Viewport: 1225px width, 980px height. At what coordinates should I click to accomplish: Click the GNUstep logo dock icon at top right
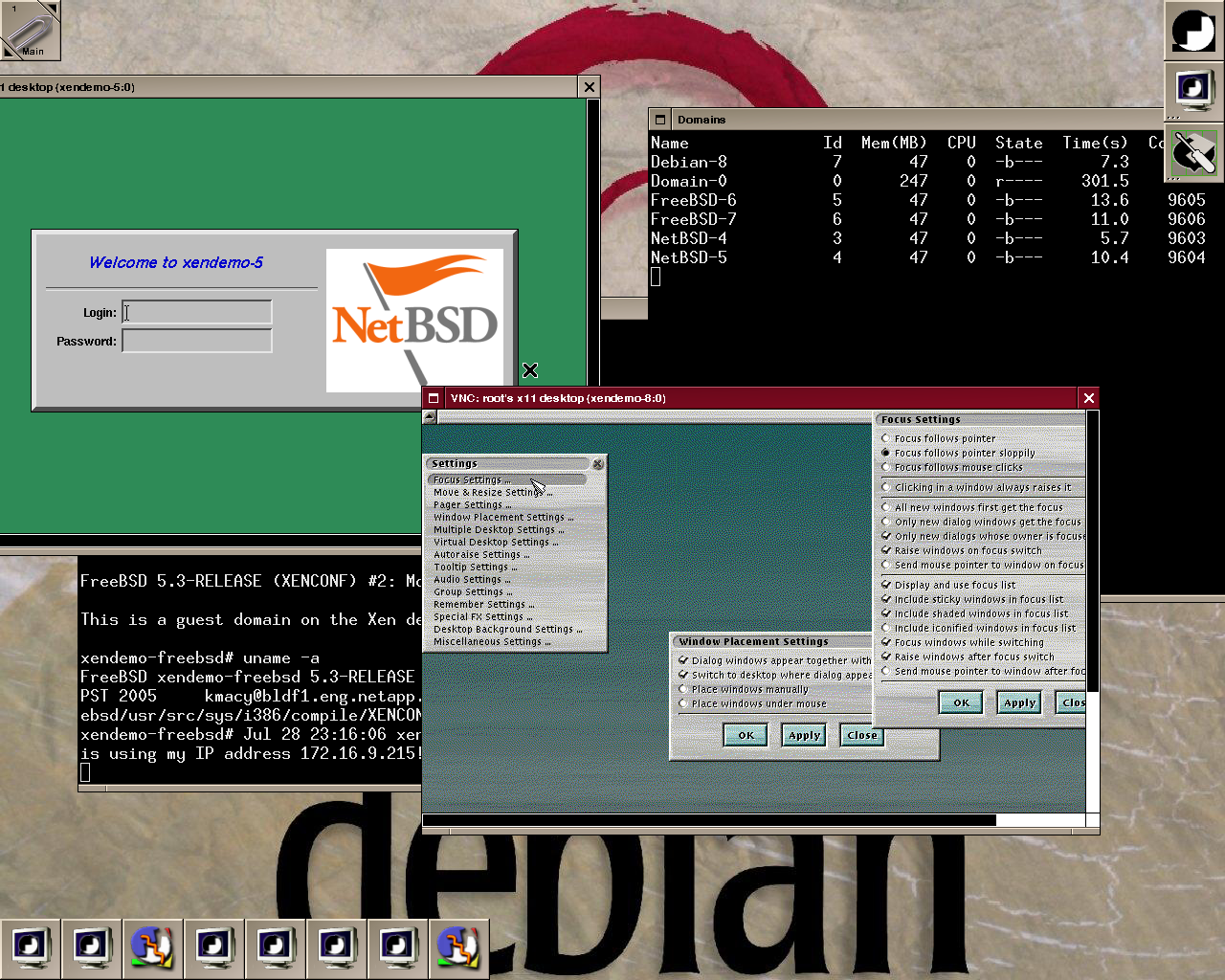[1193, 30]
